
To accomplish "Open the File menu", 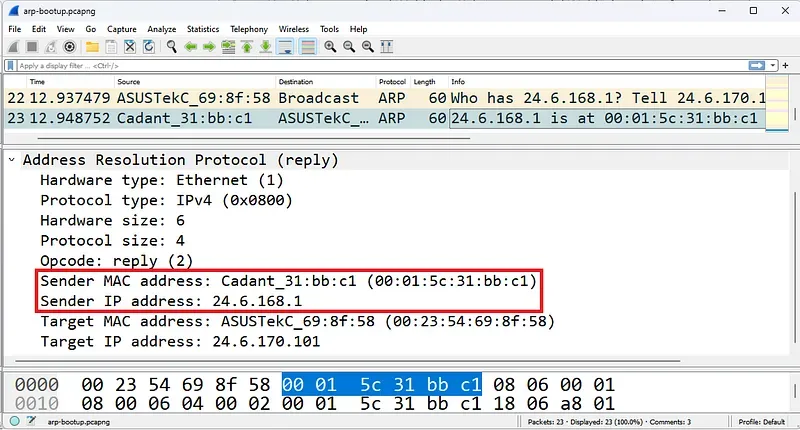I will pyautogui.click(x=15, y=29).
